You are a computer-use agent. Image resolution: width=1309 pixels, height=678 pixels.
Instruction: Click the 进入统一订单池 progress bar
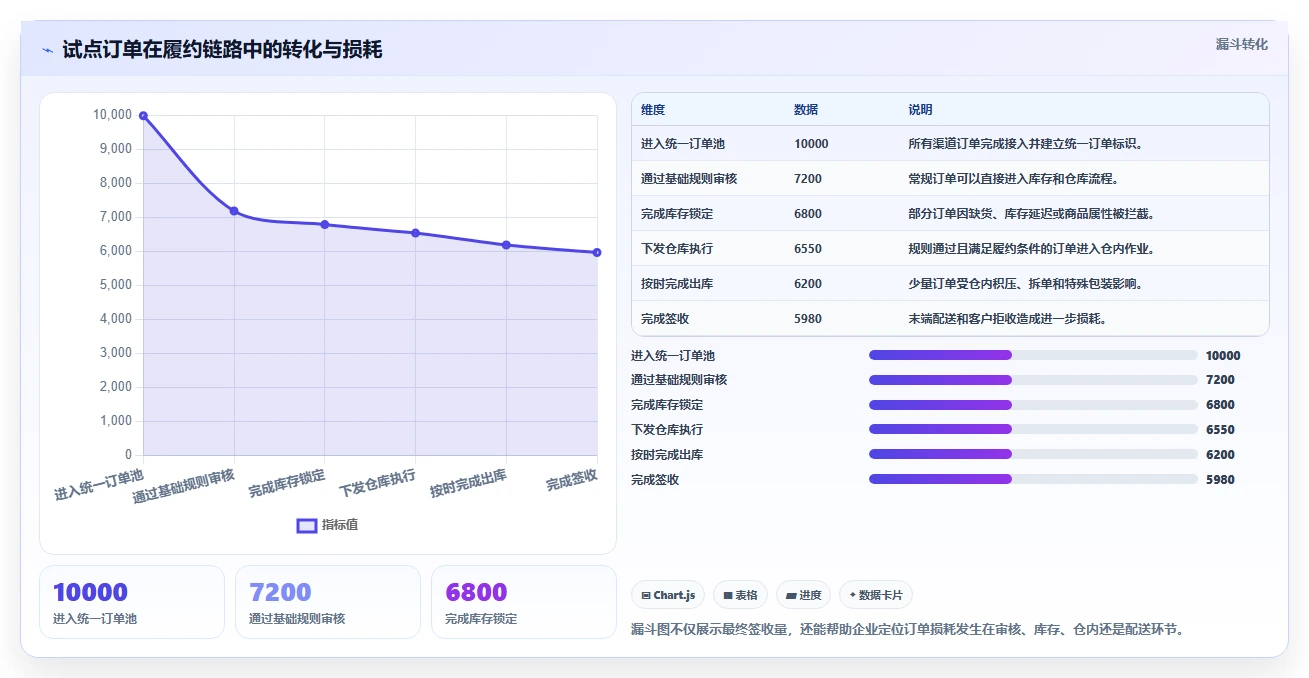click(1033, 355)
